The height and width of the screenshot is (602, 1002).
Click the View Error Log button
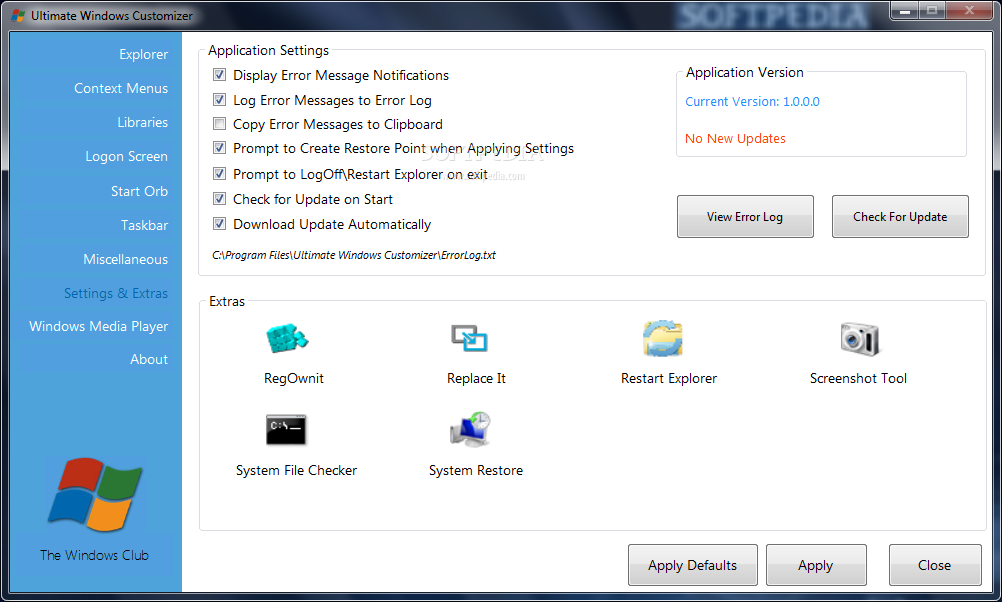tap(745, 217)
